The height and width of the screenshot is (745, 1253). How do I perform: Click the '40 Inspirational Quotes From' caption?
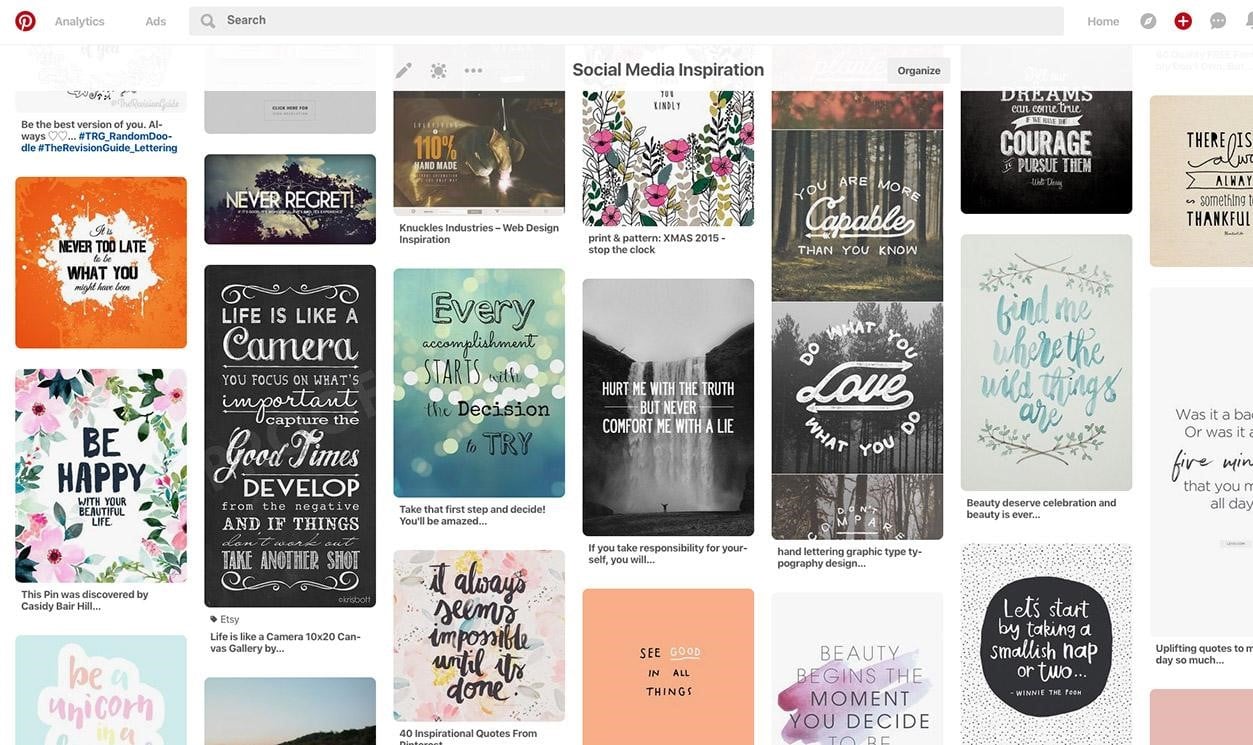point(468,737)
